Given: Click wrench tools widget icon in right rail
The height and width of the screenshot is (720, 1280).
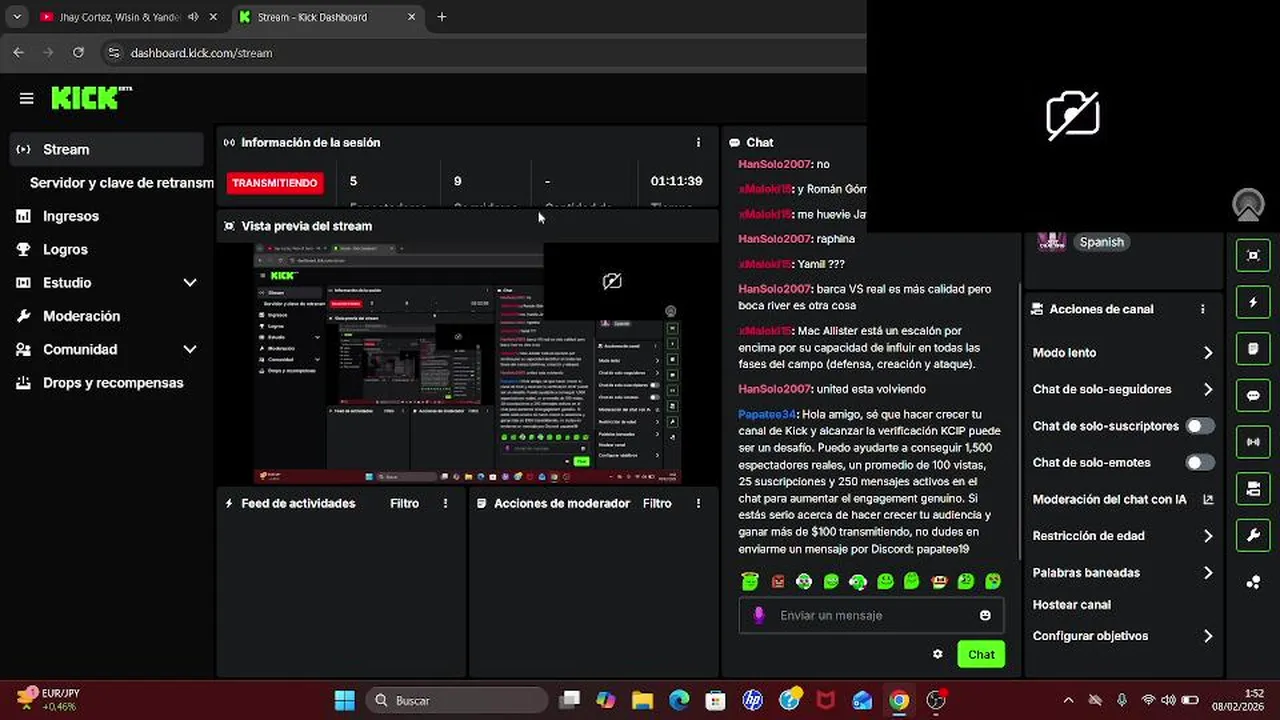Looking at the screenshot, I should [x=1253, y=535].
